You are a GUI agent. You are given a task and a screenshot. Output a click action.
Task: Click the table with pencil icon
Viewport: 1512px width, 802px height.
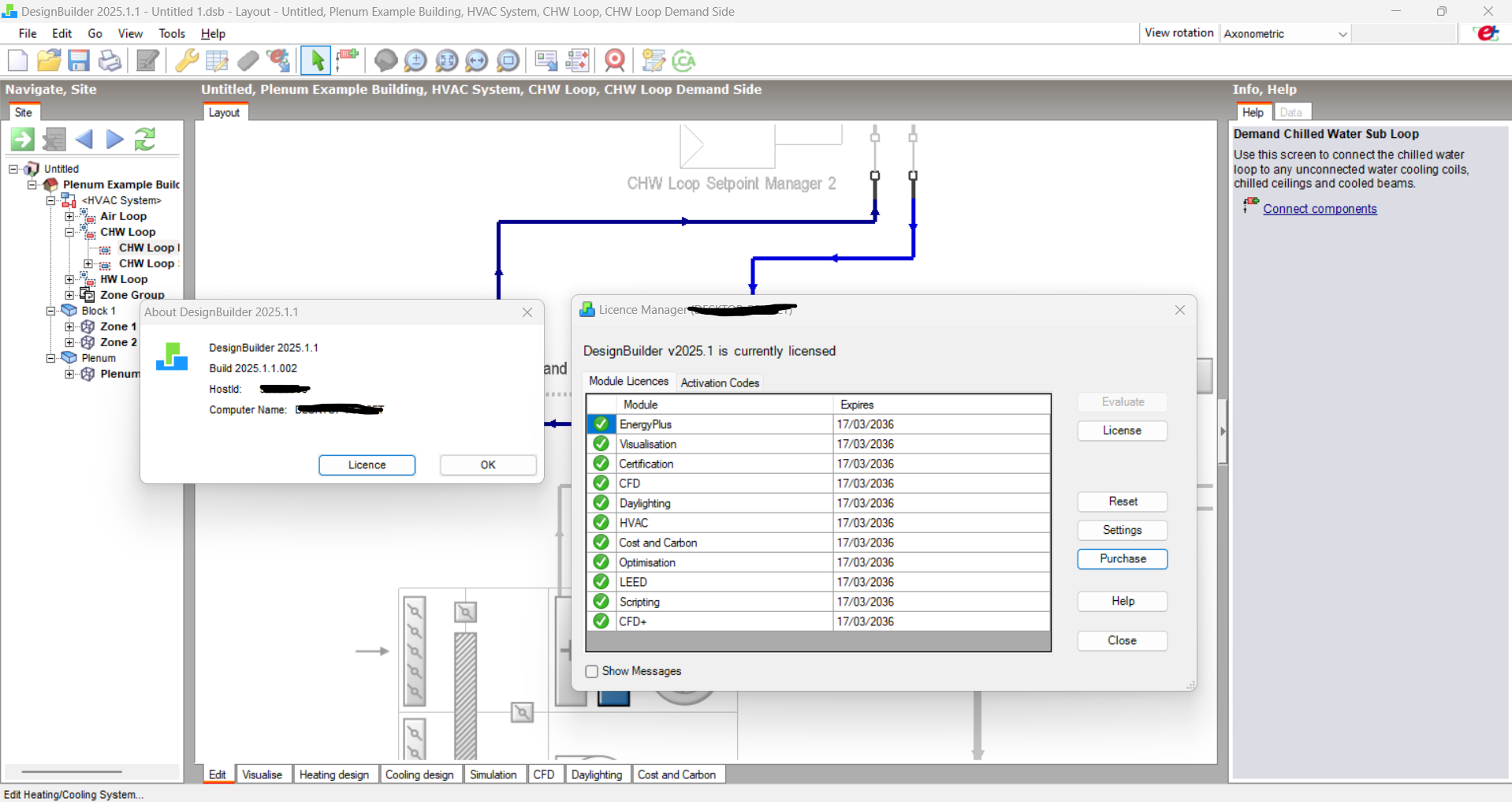pyautogui.click(x=217, y=61)
